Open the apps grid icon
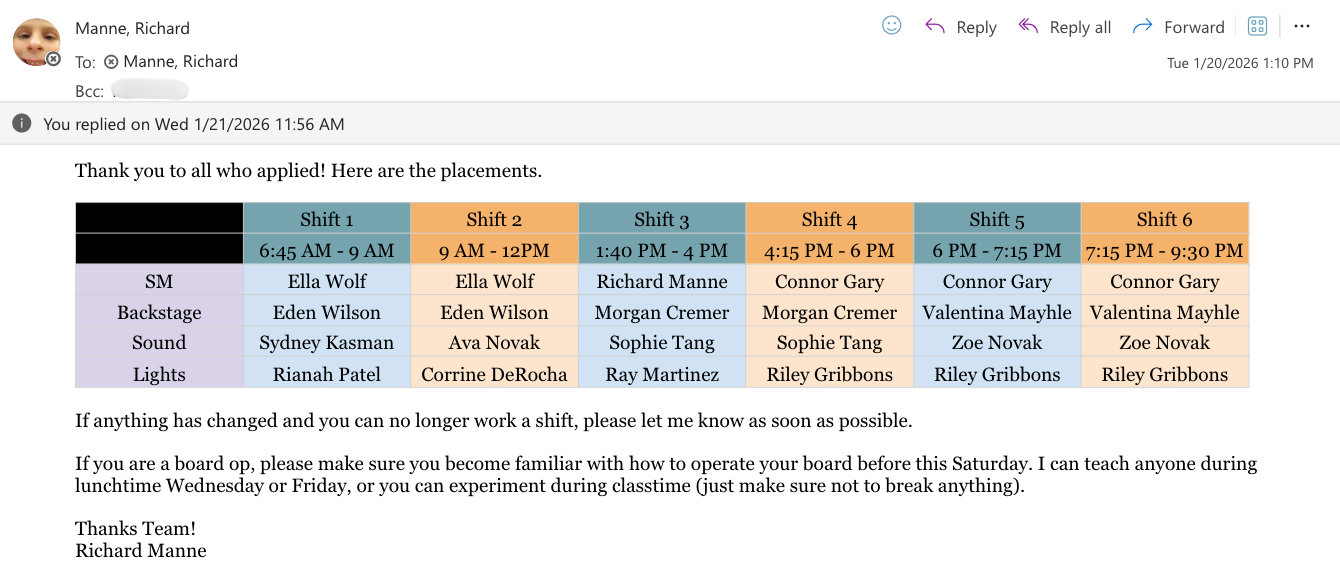The width and height of the screenshot is (1340, 578). coord(1258,27)
